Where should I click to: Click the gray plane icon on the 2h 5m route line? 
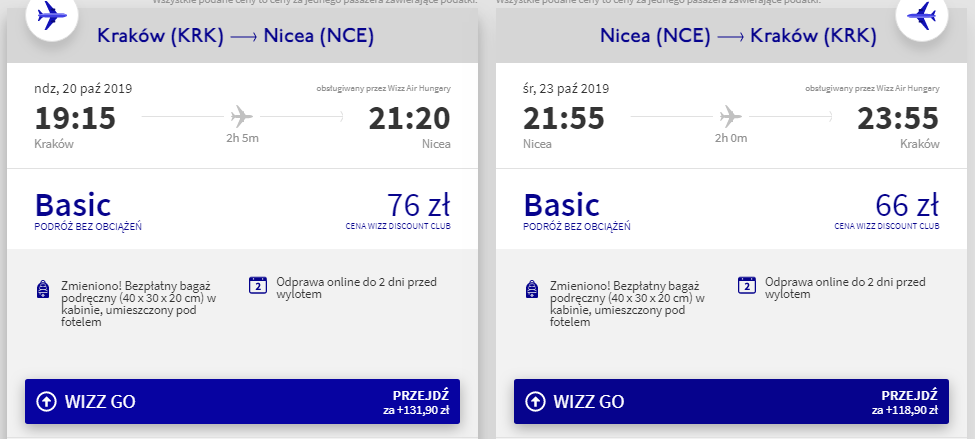[242, 116]
